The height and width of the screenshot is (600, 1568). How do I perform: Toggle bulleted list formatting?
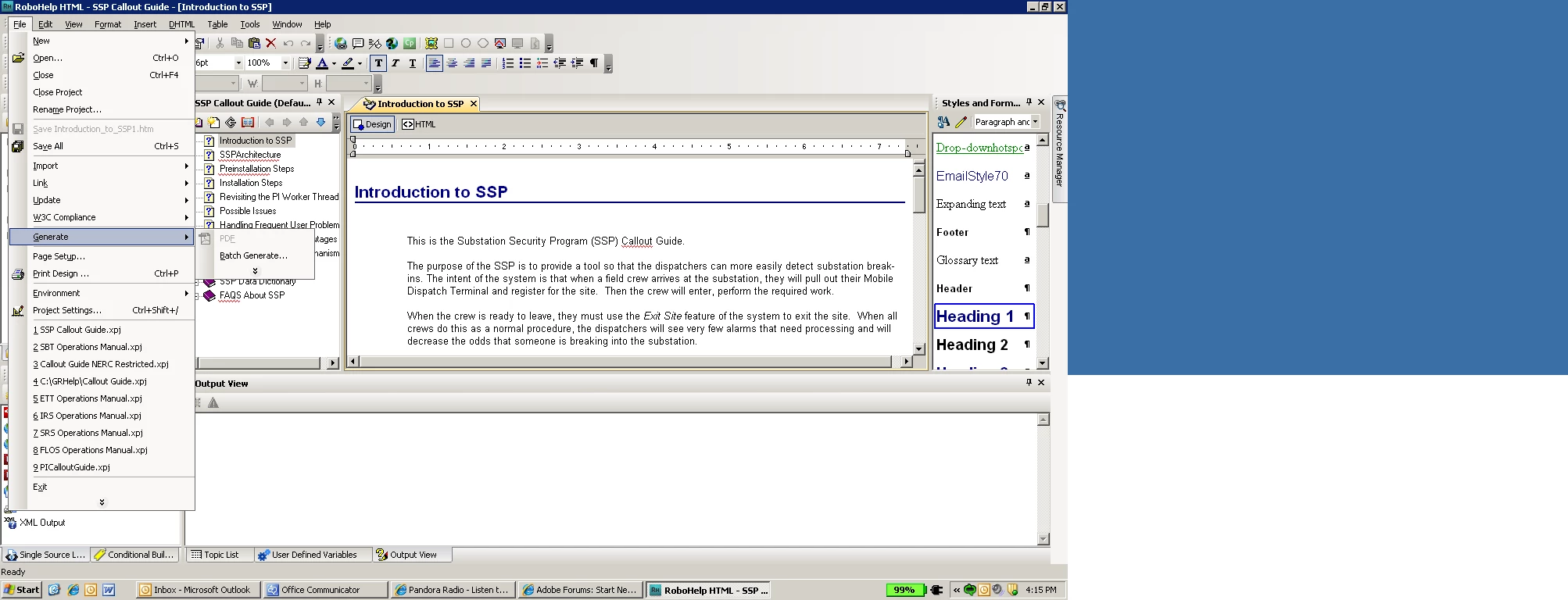pyautogui.click(x=525, y=63)
